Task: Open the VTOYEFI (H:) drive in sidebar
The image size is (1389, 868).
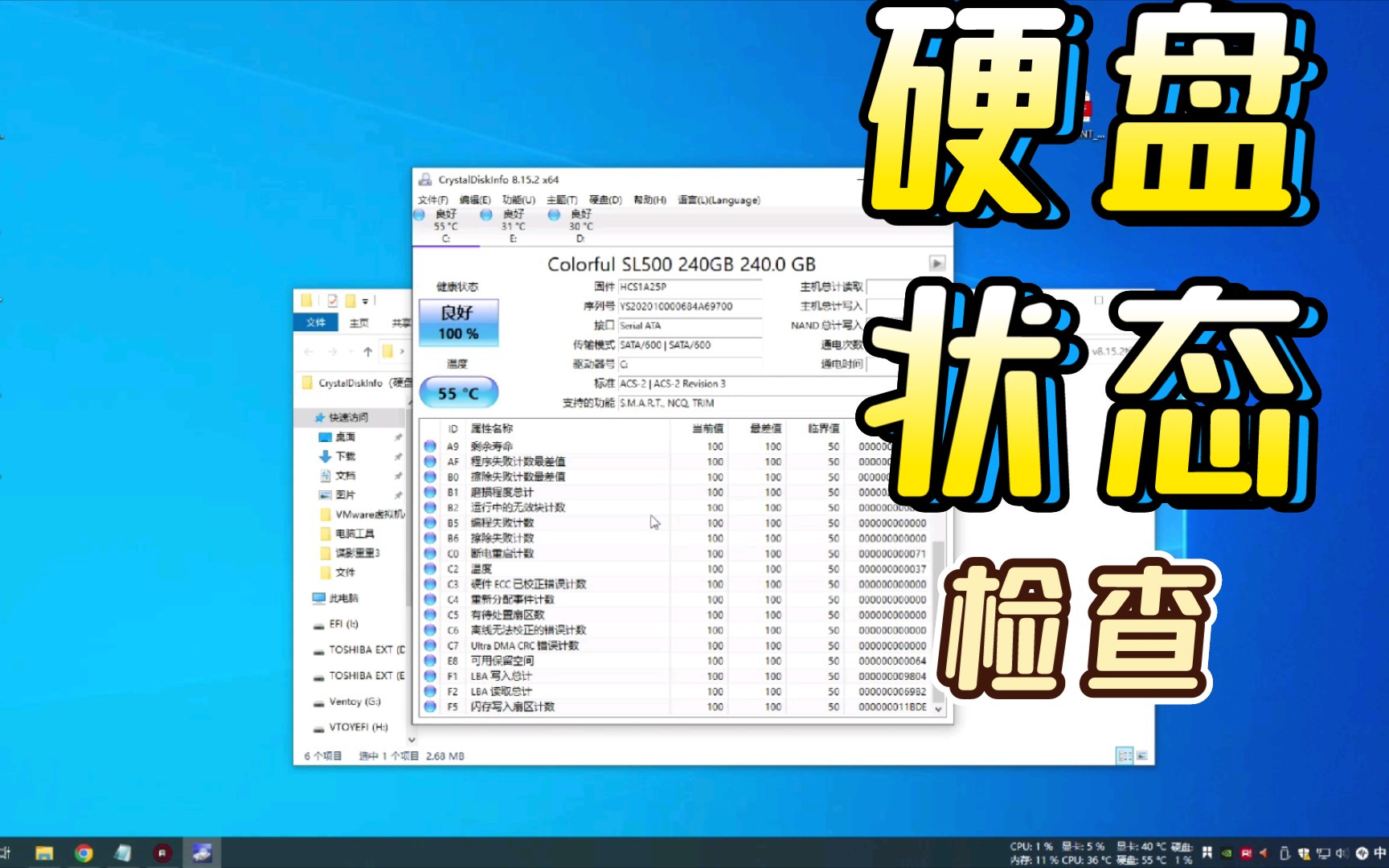Action: tap(358, 727)
